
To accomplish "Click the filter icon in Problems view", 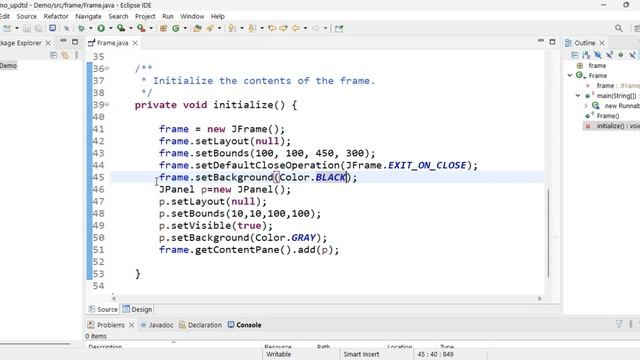I will coord(619,324).
